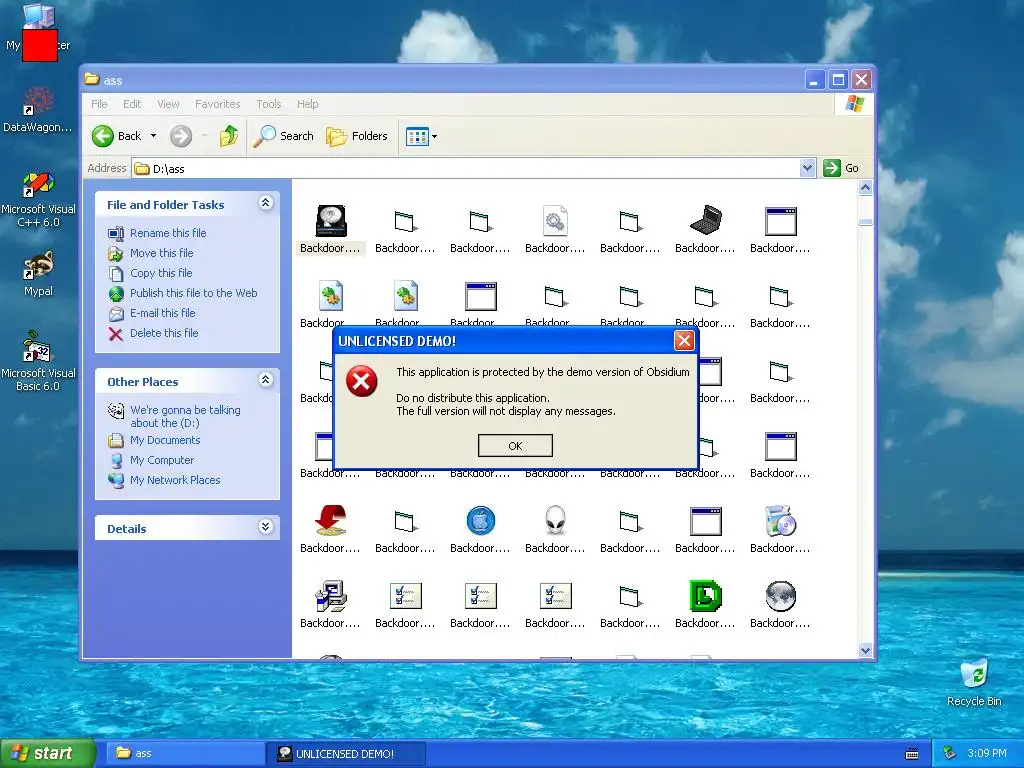This screenshot has width=1024, height=768.
Task: Open the Recycle Bin
Action: [974, 683]
